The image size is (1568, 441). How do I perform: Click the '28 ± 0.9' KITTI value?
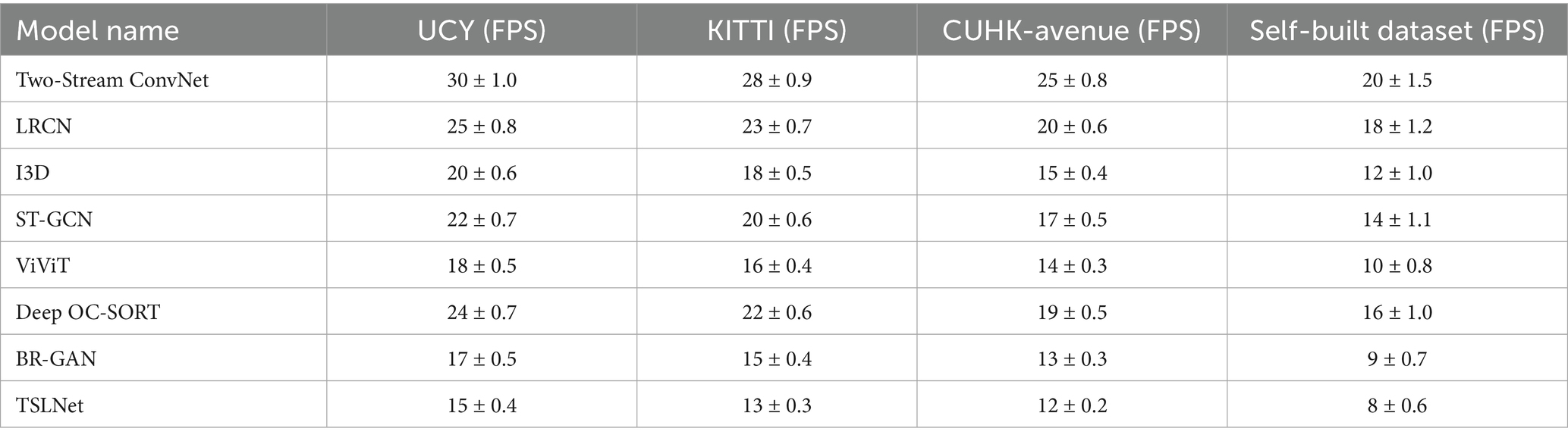click(777, 80)
